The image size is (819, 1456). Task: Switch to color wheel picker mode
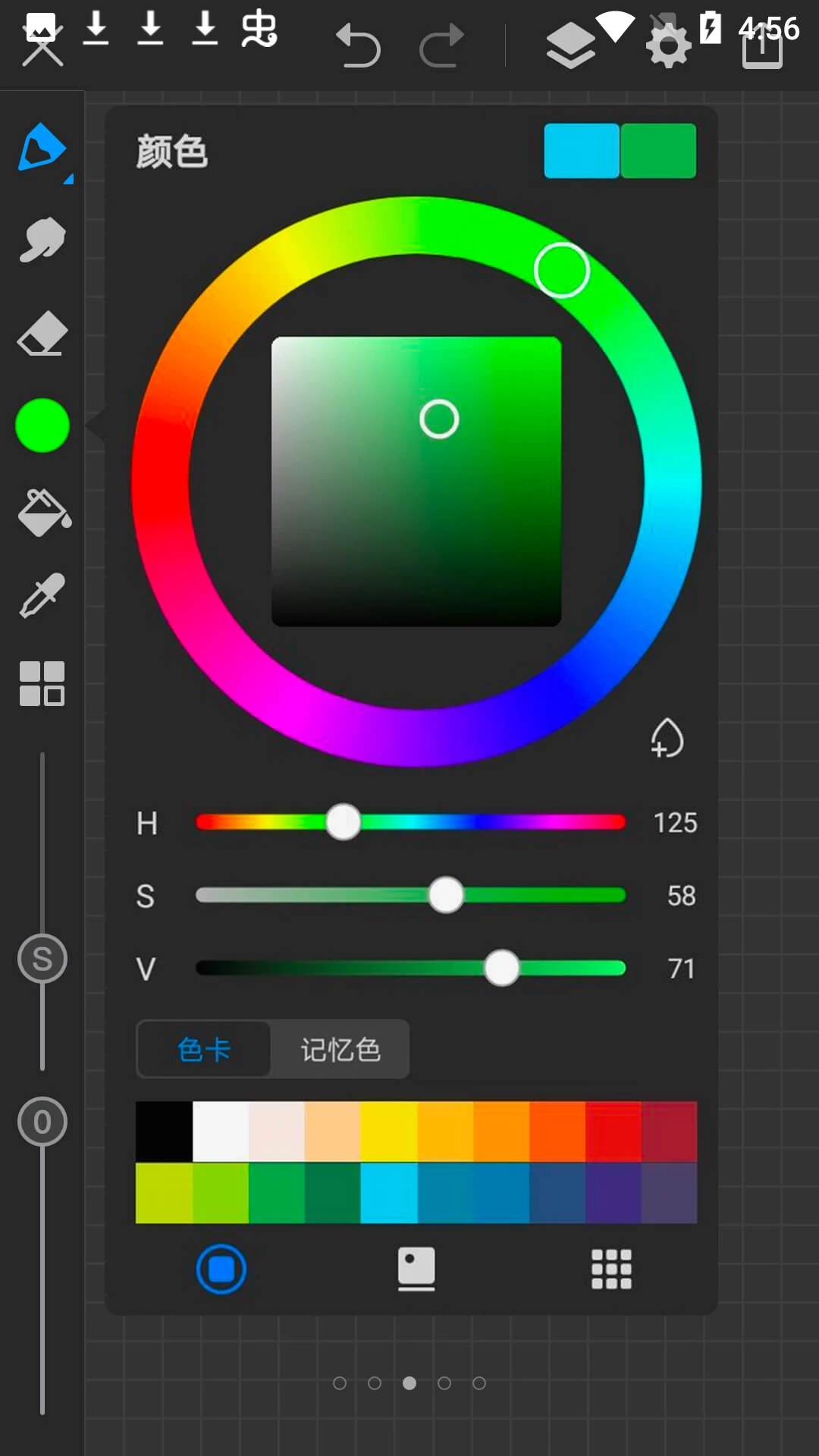click(x=221, y=1269)
